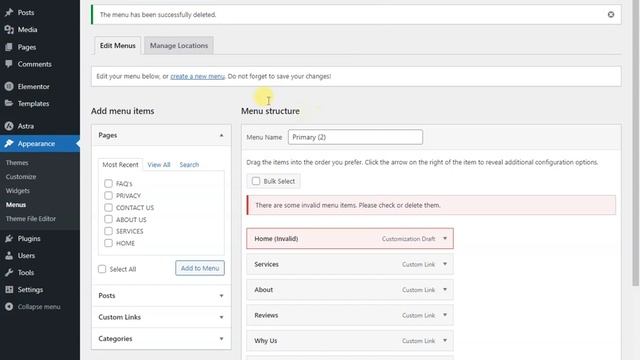The image size is (640, 360).
Task: Click the Tools wrench icon
Action: [x=9, y=272]
